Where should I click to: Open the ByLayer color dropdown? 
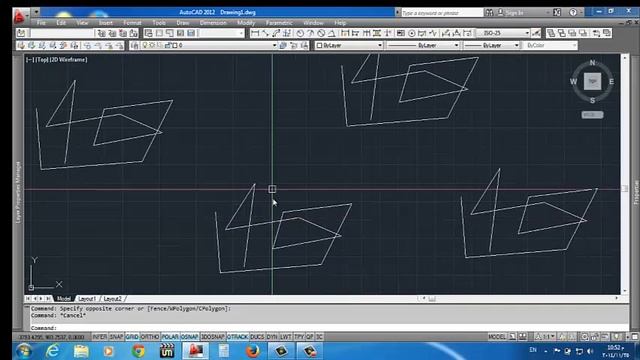[380, 45]
